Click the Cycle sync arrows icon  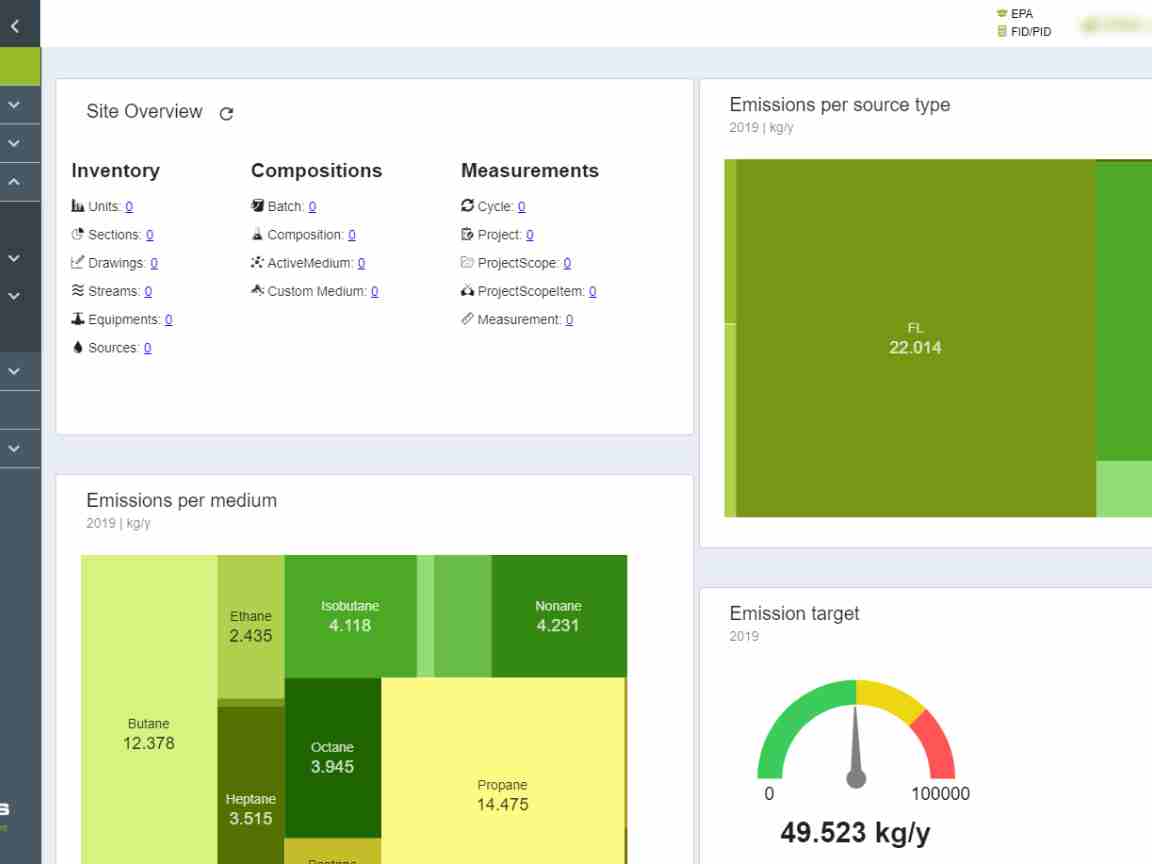[x=467, y=207]
